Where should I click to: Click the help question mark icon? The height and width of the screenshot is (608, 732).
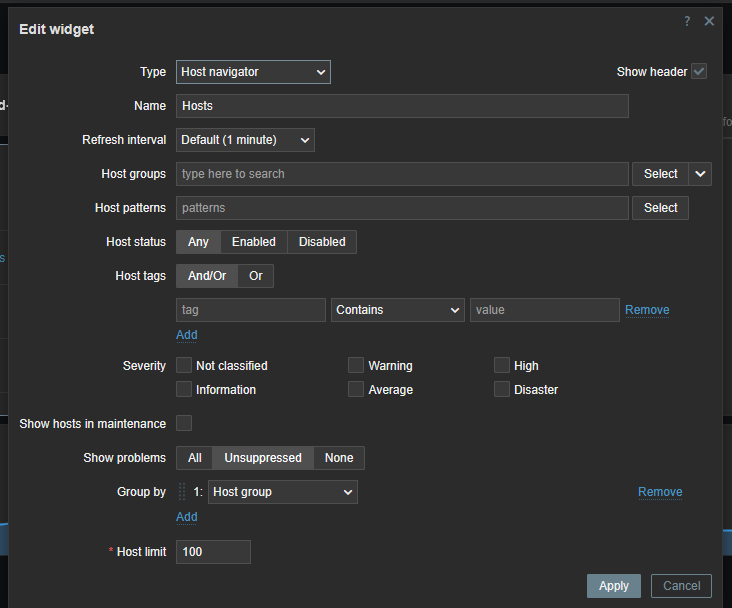tap(687, 21)
